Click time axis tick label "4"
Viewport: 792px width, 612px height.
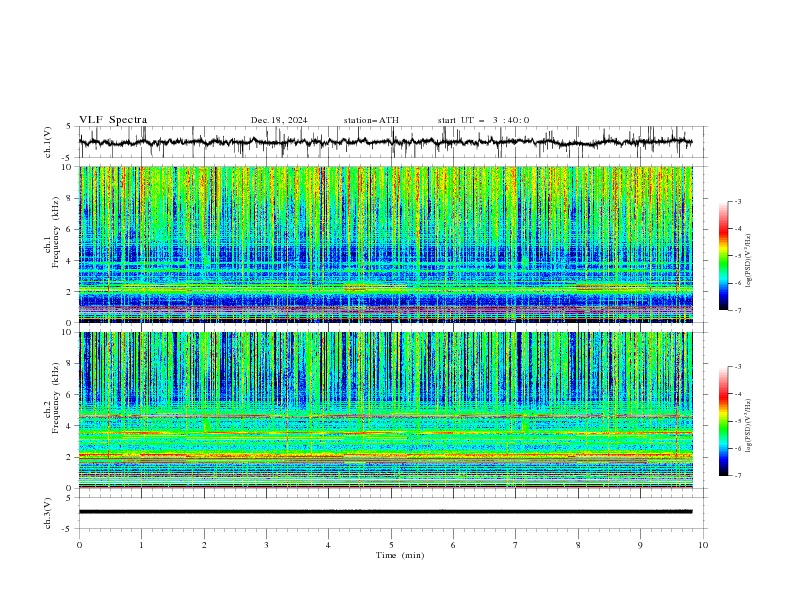[x=328, y=545]
